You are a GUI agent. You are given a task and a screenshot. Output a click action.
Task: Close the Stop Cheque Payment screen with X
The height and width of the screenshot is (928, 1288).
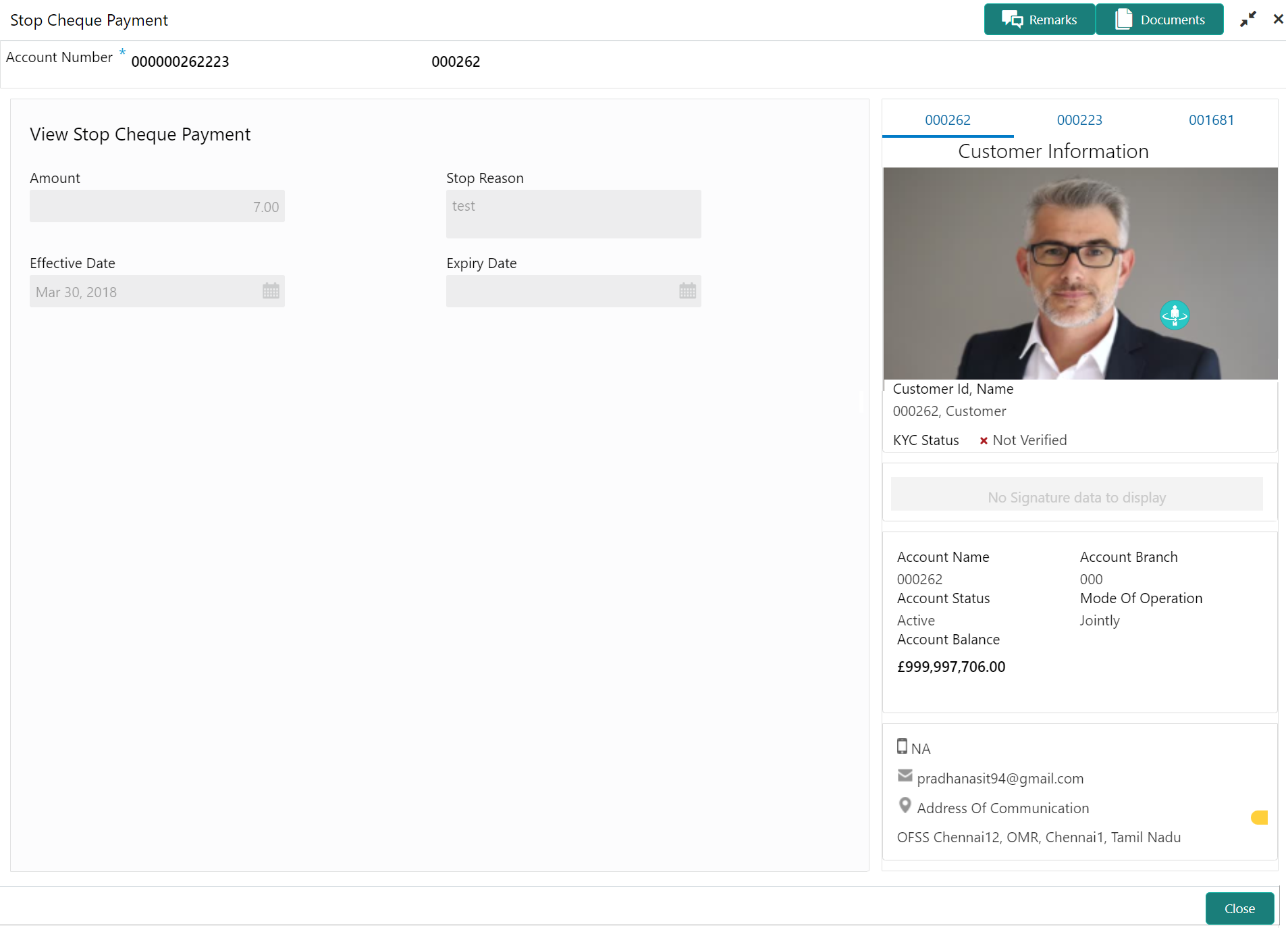1278,20
